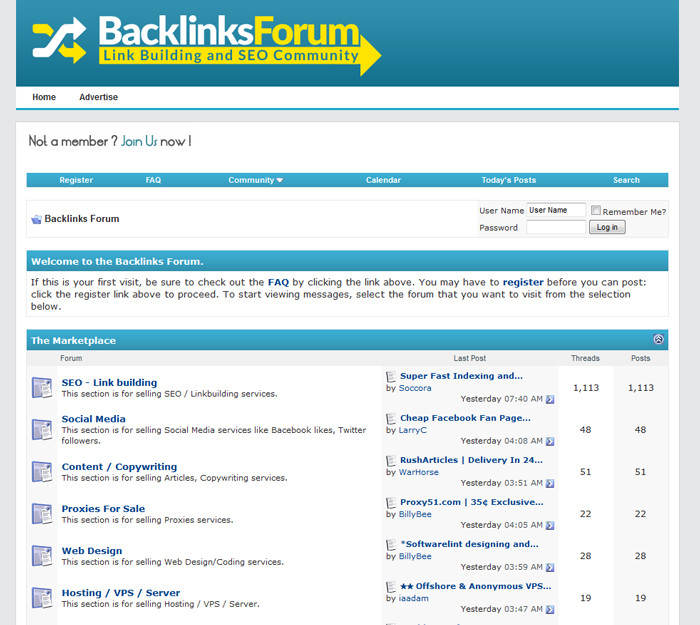Open Search in the navbar
This screenshot has height=625, width=700.
click(626, 180)
